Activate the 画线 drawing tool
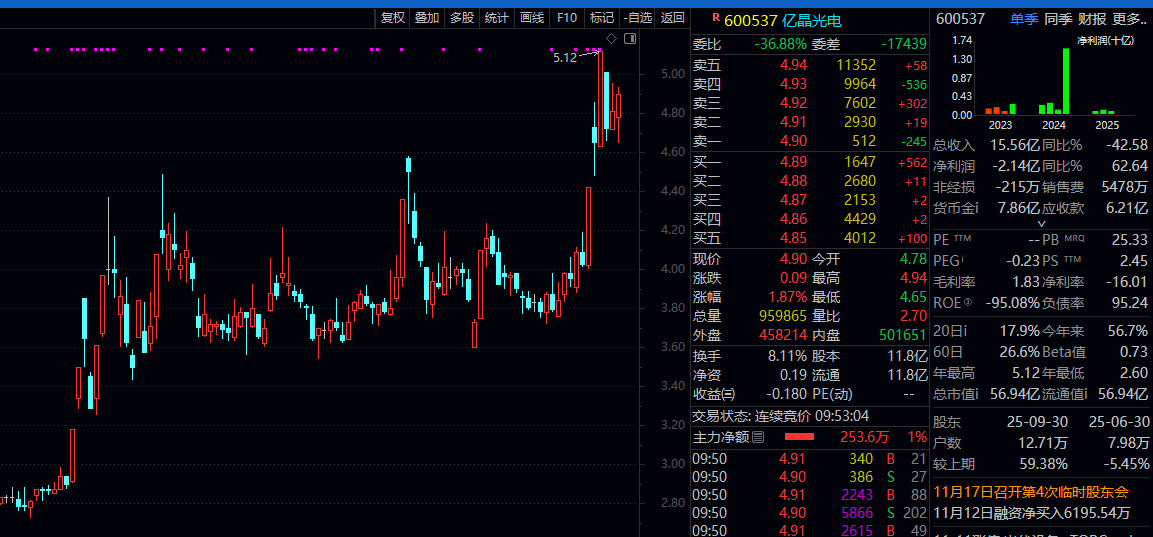The width and height of the screenshot is (1153, 537). pos(532,18)
